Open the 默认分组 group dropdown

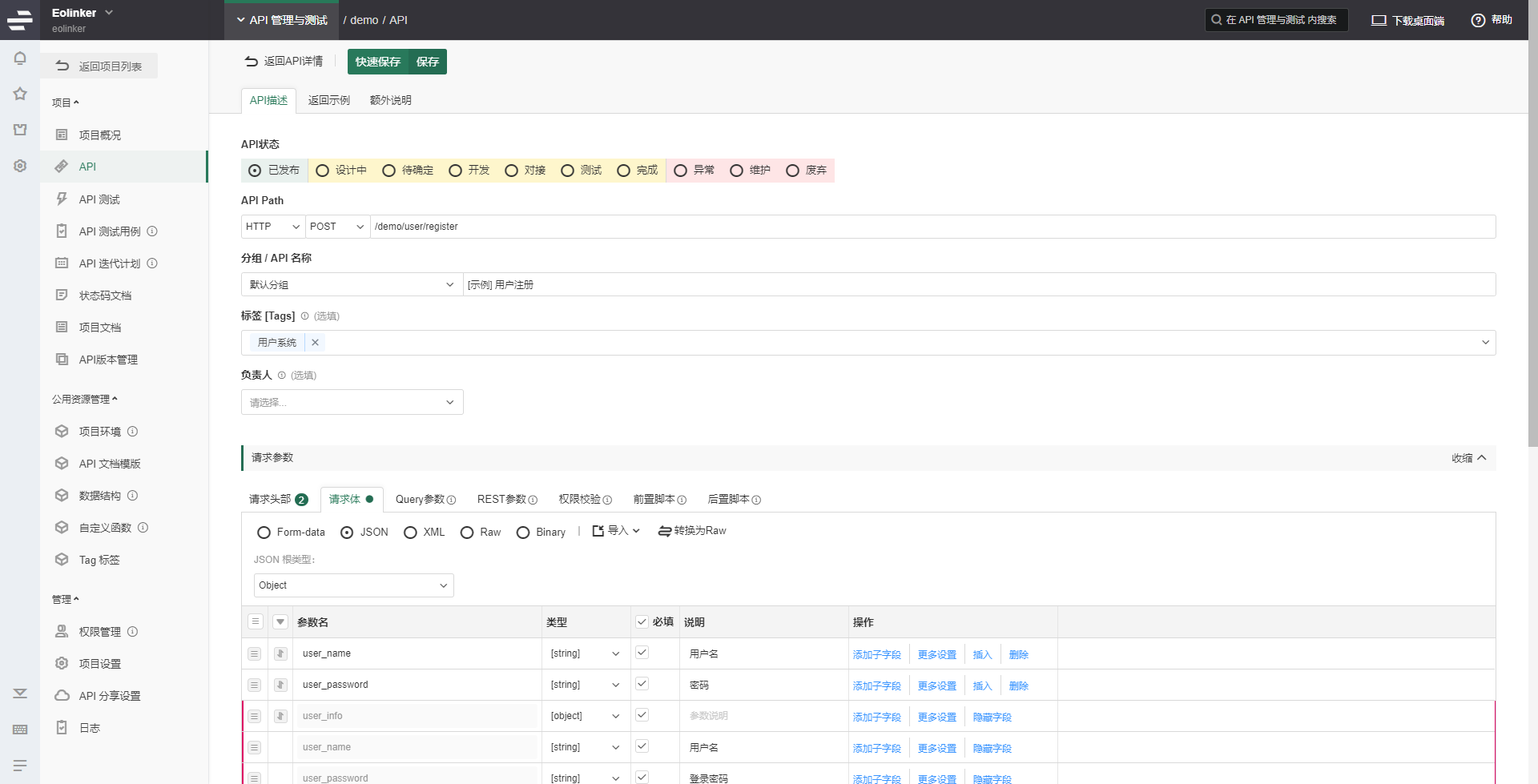pyautogui.click(x=352, y=285)
